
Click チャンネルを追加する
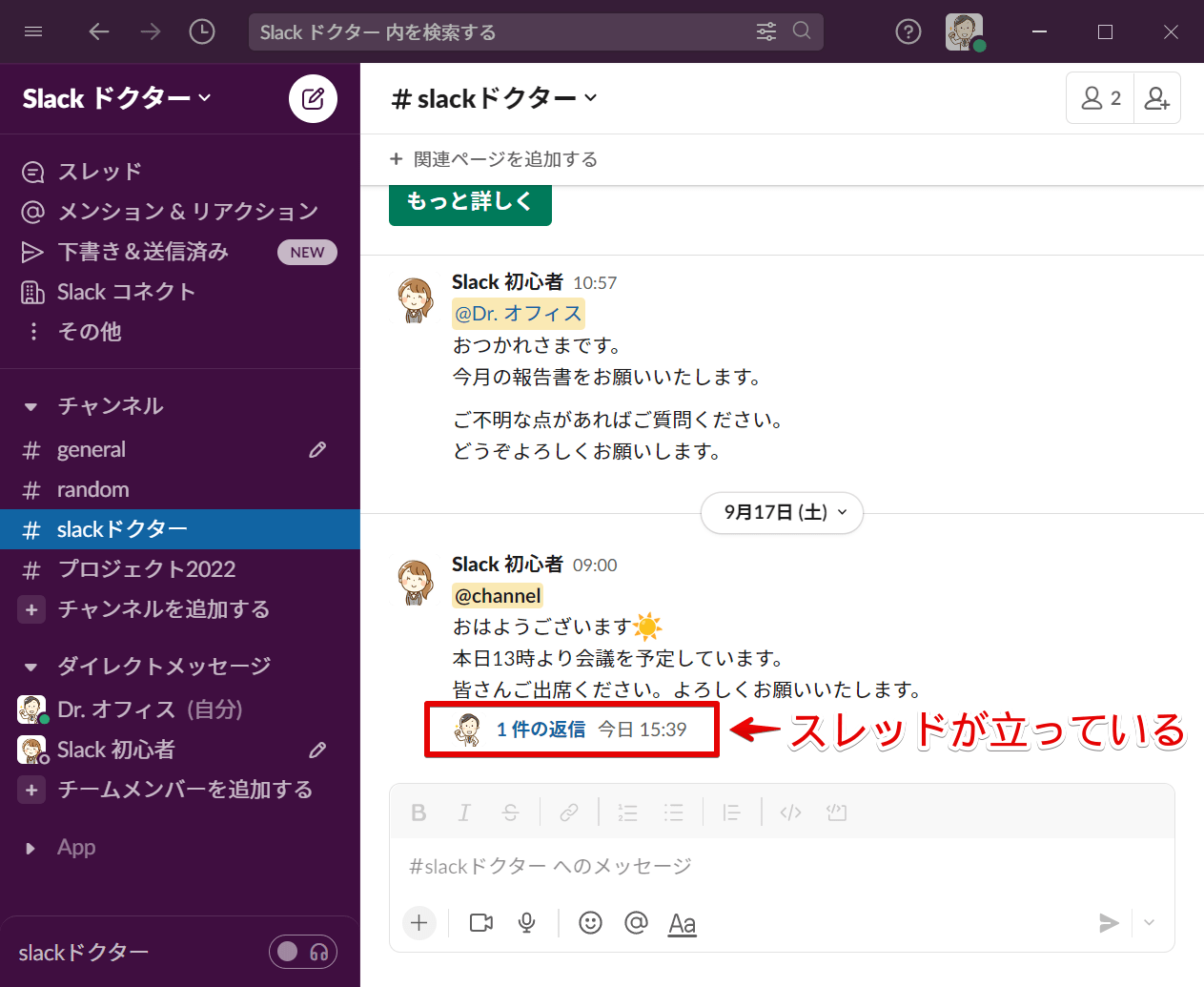tap(180, 609)
